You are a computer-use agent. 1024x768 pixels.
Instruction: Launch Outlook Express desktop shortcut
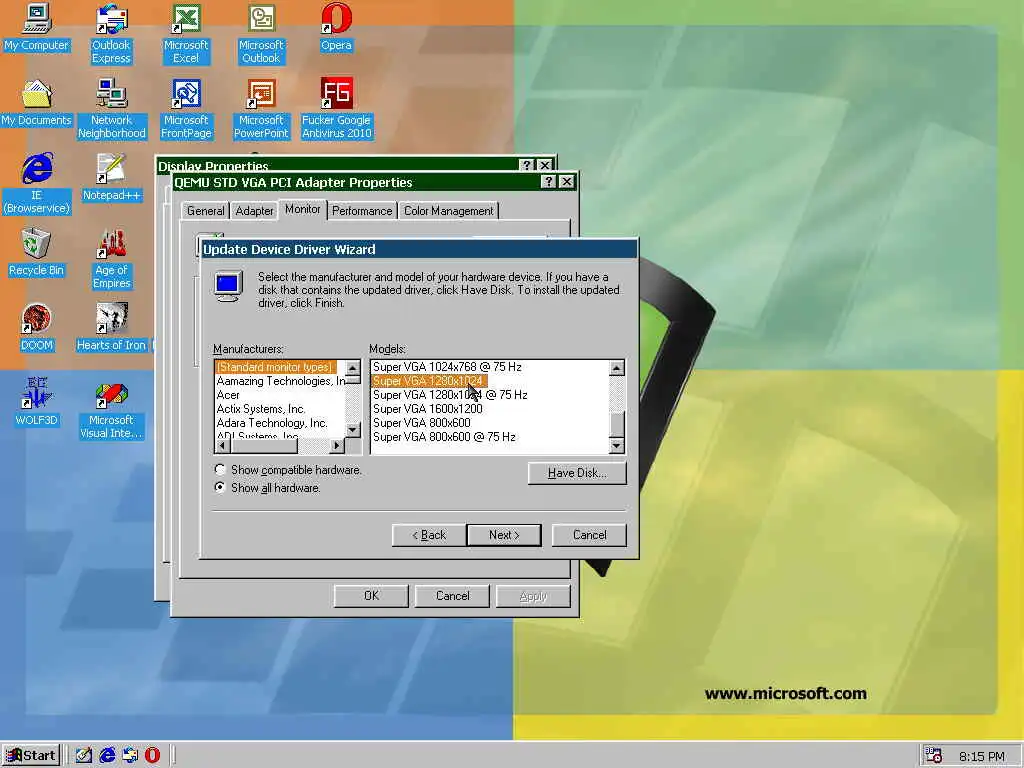pos(111,34)
